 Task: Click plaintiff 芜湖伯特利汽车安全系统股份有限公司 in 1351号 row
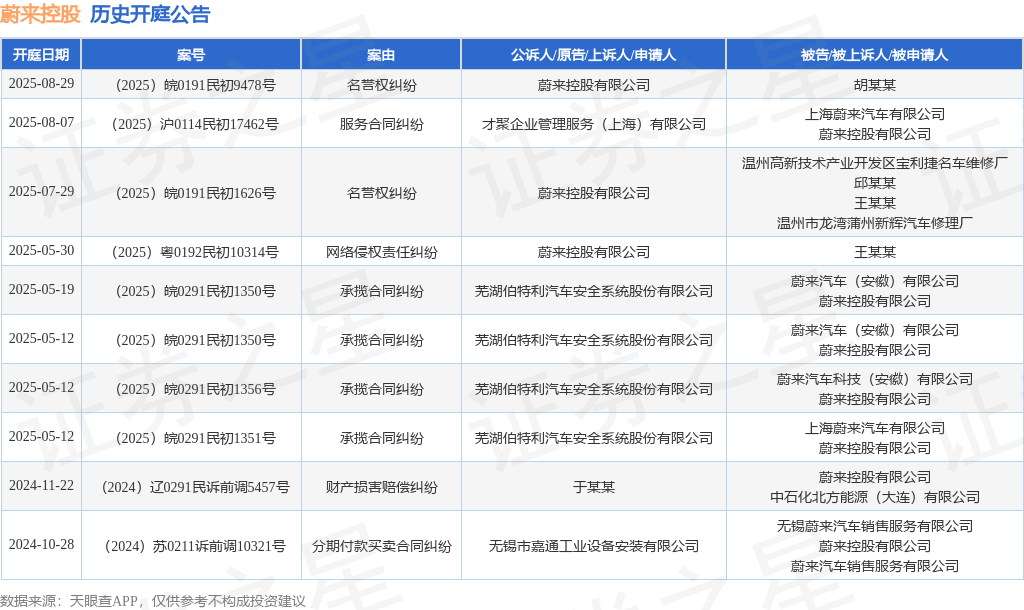[x=594, y=438]
